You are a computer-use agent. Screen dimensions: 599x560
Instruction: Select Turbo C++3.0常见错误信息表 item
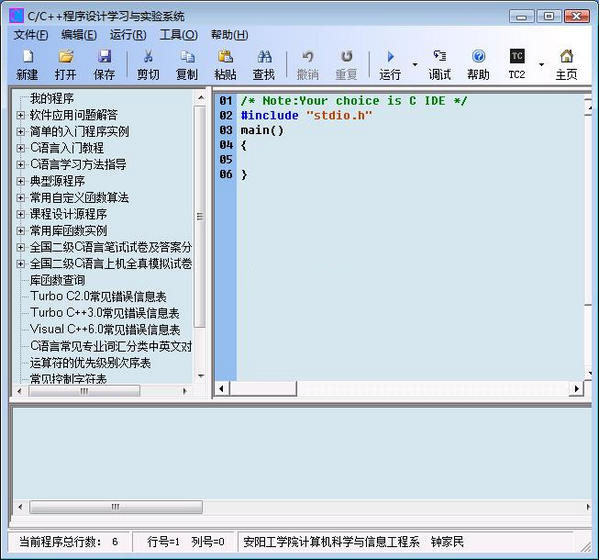(x=105, y=313)
